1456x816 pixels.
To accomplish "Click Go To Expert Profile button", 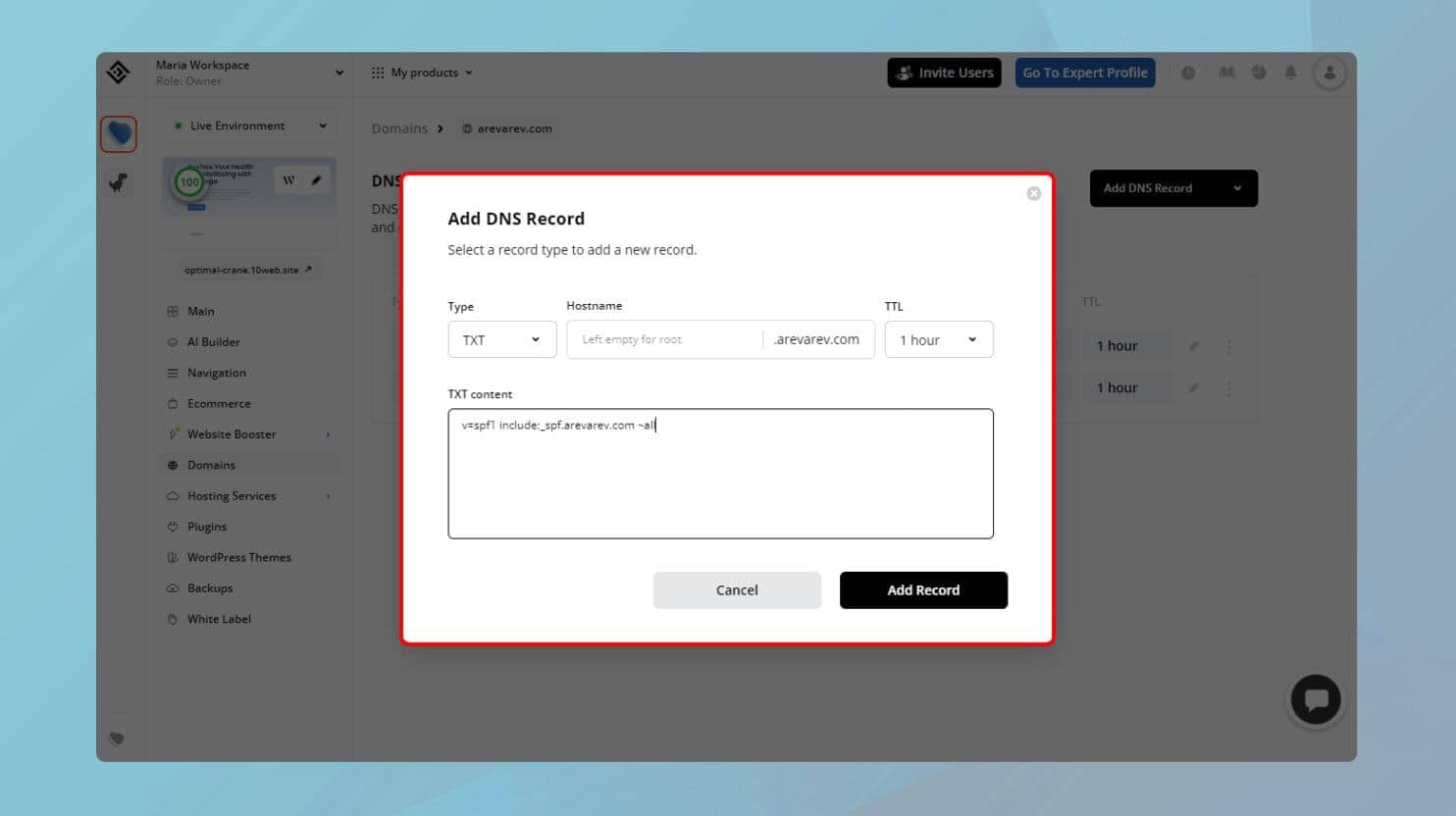I will pyautogui.click(x=1085, y=73).
